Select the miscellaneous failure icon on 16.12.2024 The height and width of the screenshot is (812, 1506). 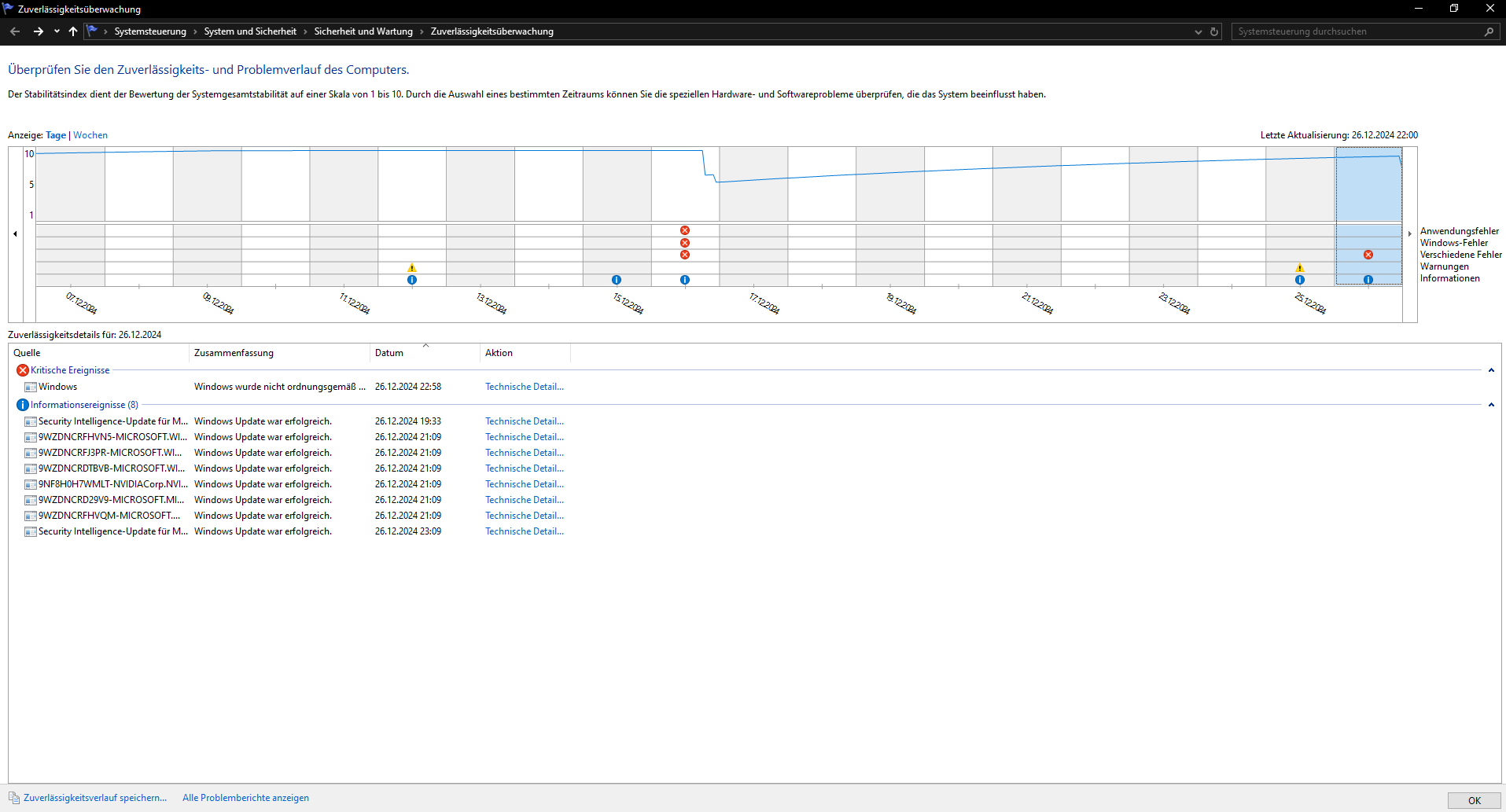click(685, 255)
